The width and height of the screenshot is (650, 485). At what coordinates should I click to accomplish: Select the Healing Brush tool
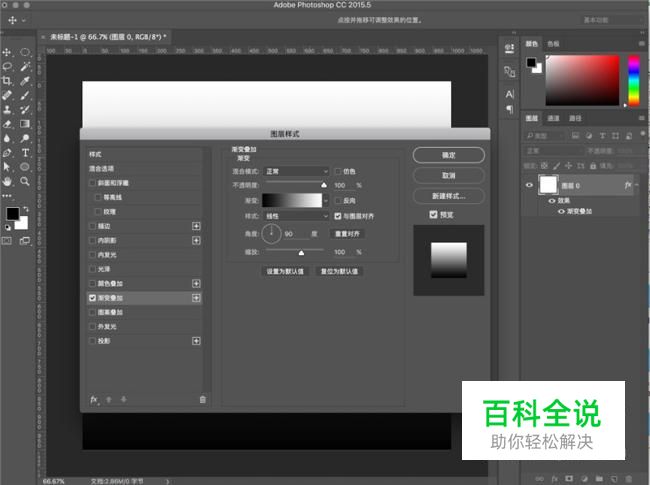(7, 95)
